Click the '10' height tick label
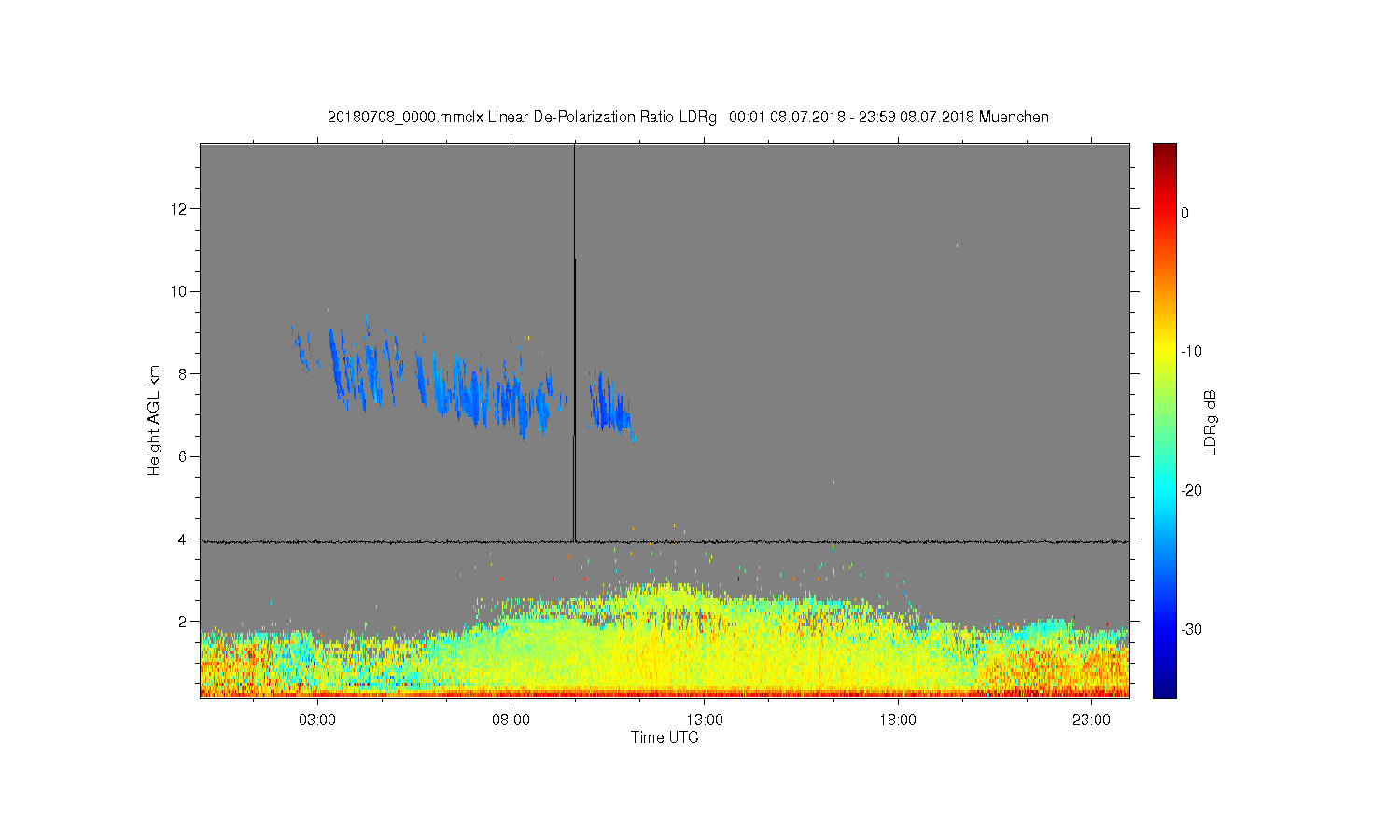 tap(181, 291)
